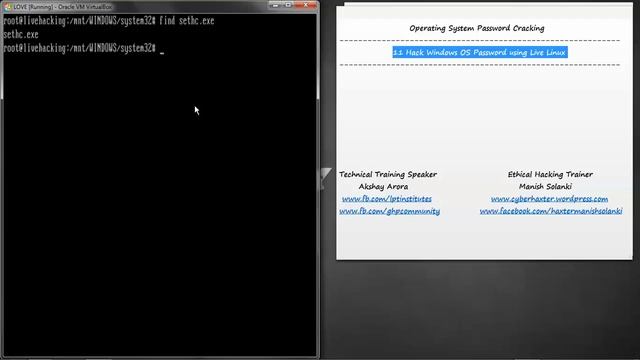Click the 'sethc.exe' output line
Viewport: 640px width, 360px height.
point(21,35)
